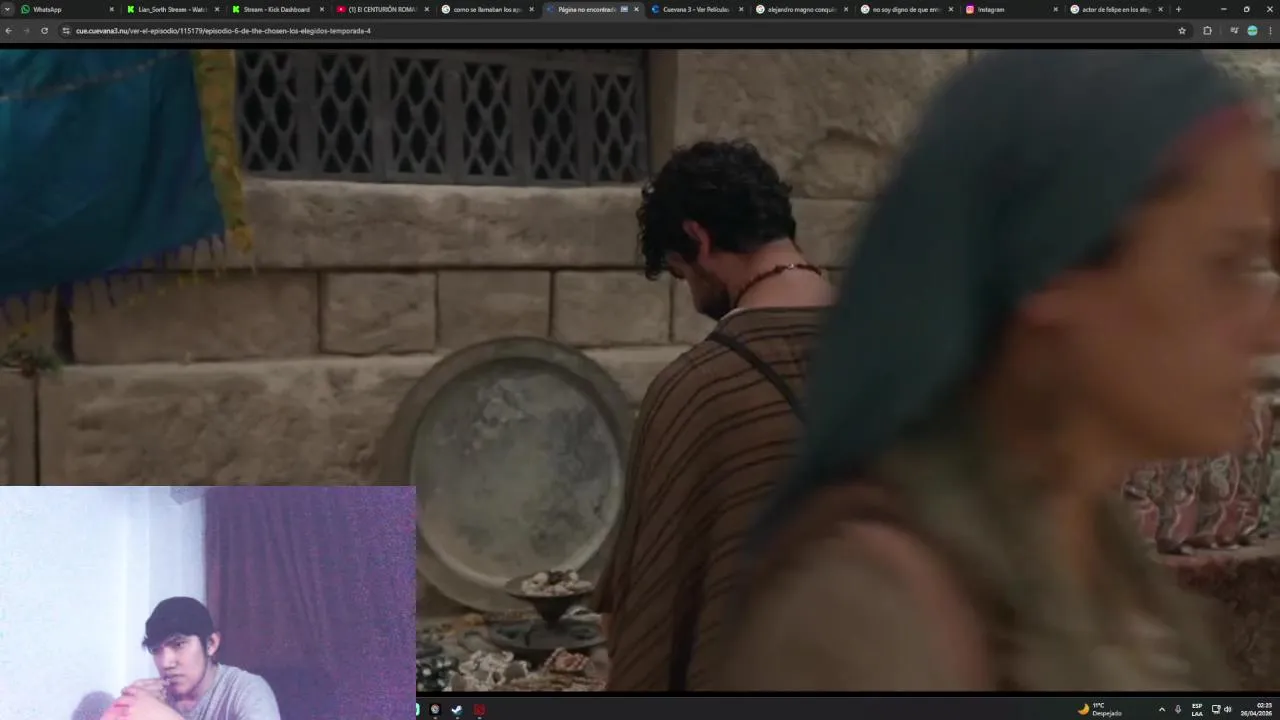This screenshot has height=720, width=1280.
Task: Open media controls in Chrome toolbar
Action: 1234,31
